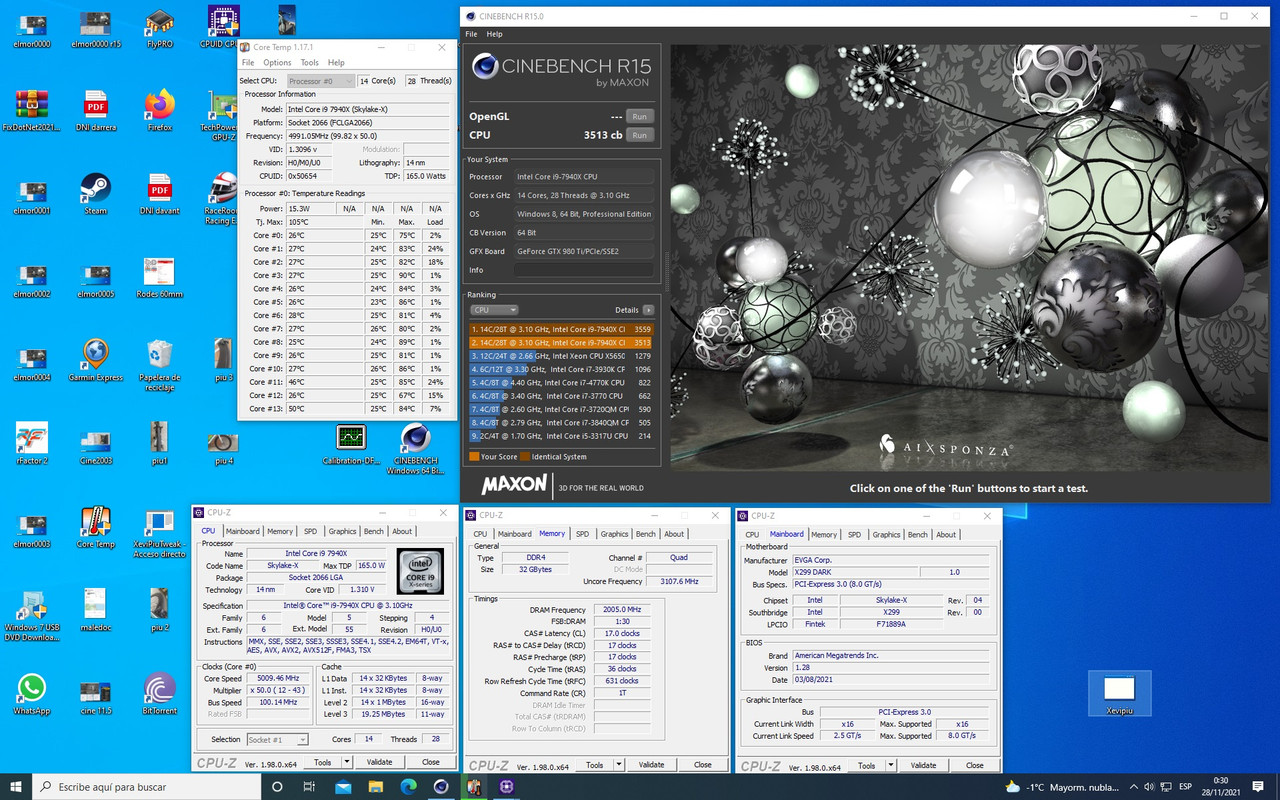This screenshot has width=1280, height=800.
Task: Select the i7-3930K ranking row in Cinebench
Action: click(x=561, y=369)
